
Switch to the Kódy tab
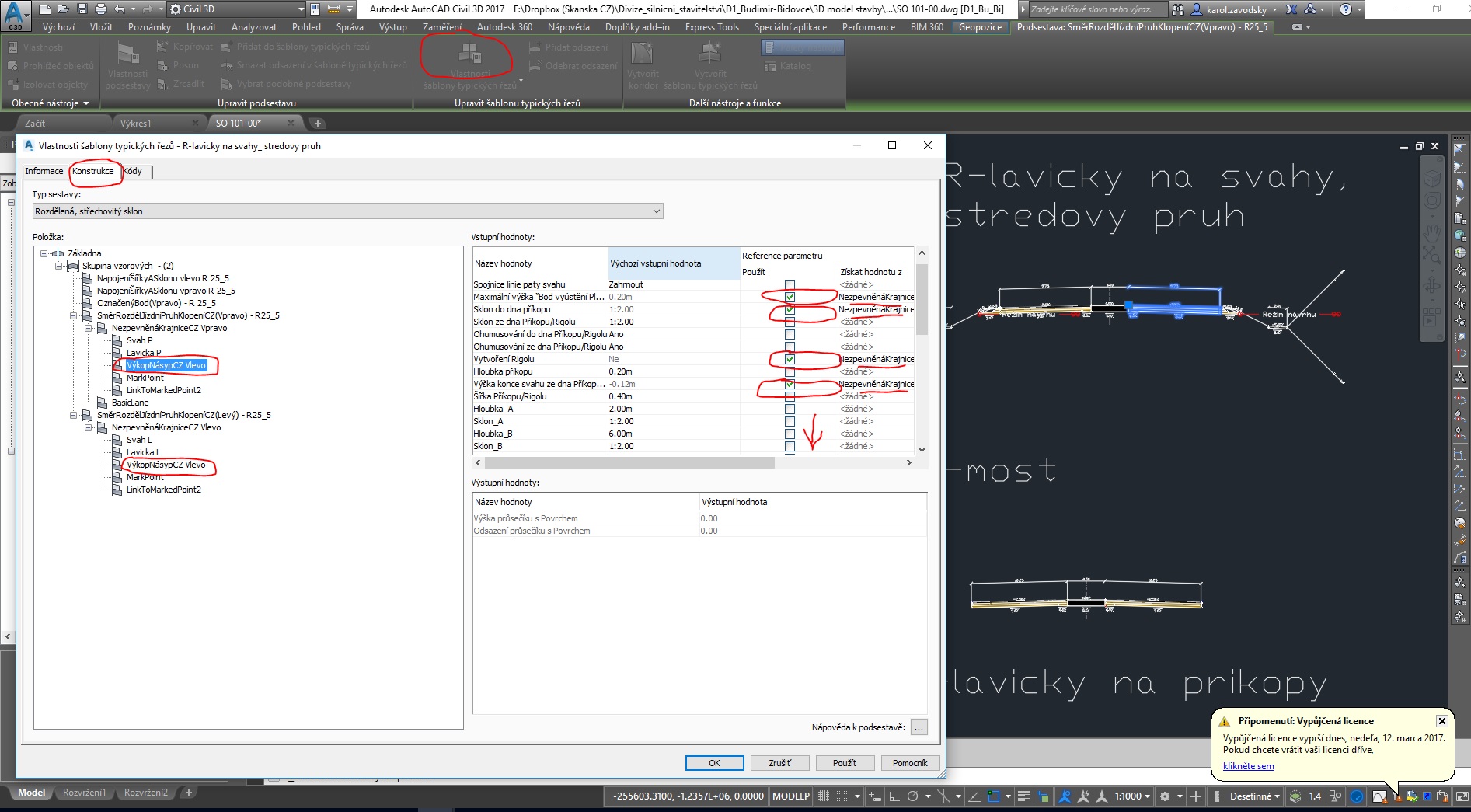(133, 171)
